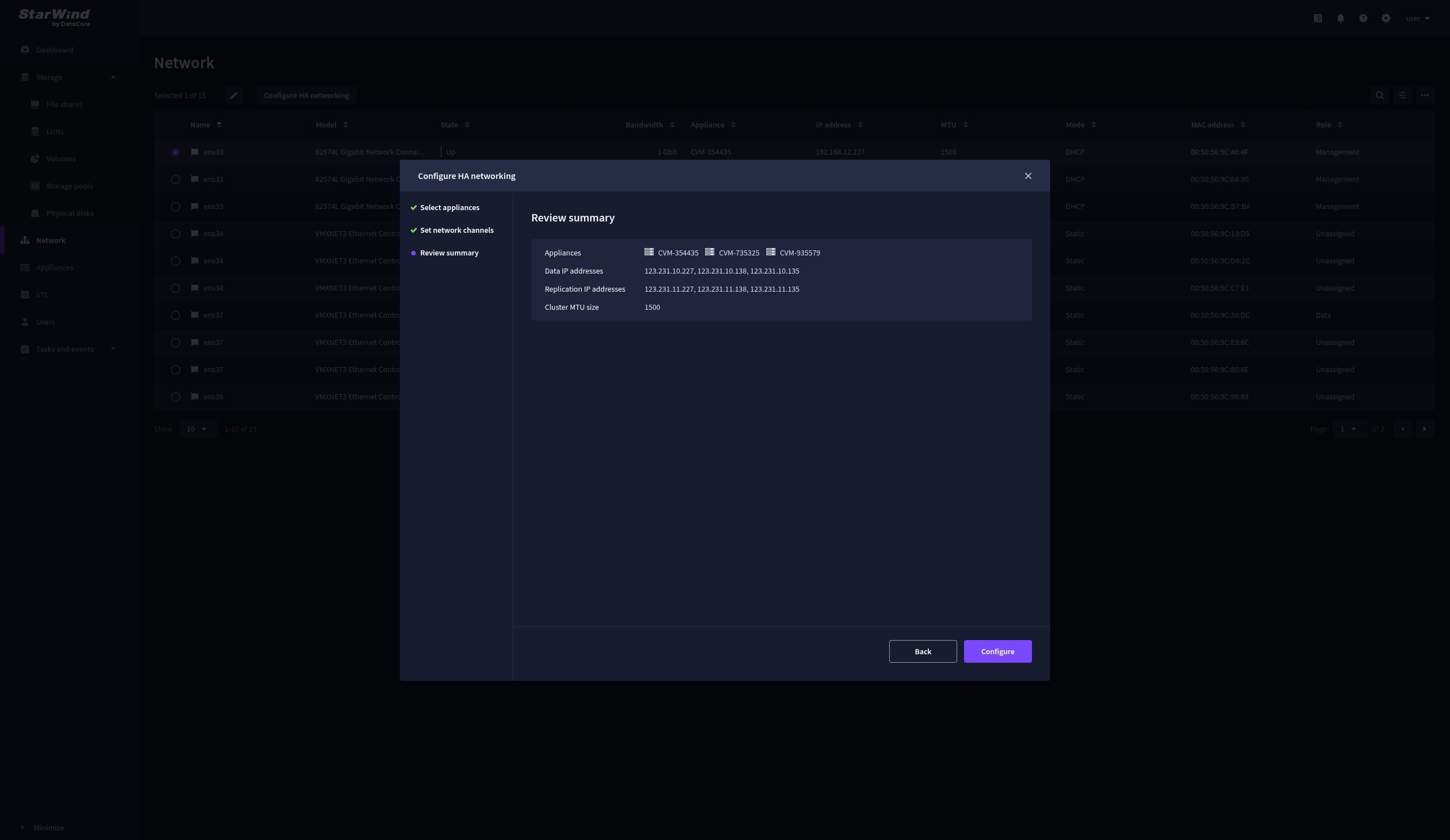Select the radio button for ens38 row
Image resolution: width=1450 pixels, height=840 pixels.
point(176,397)
